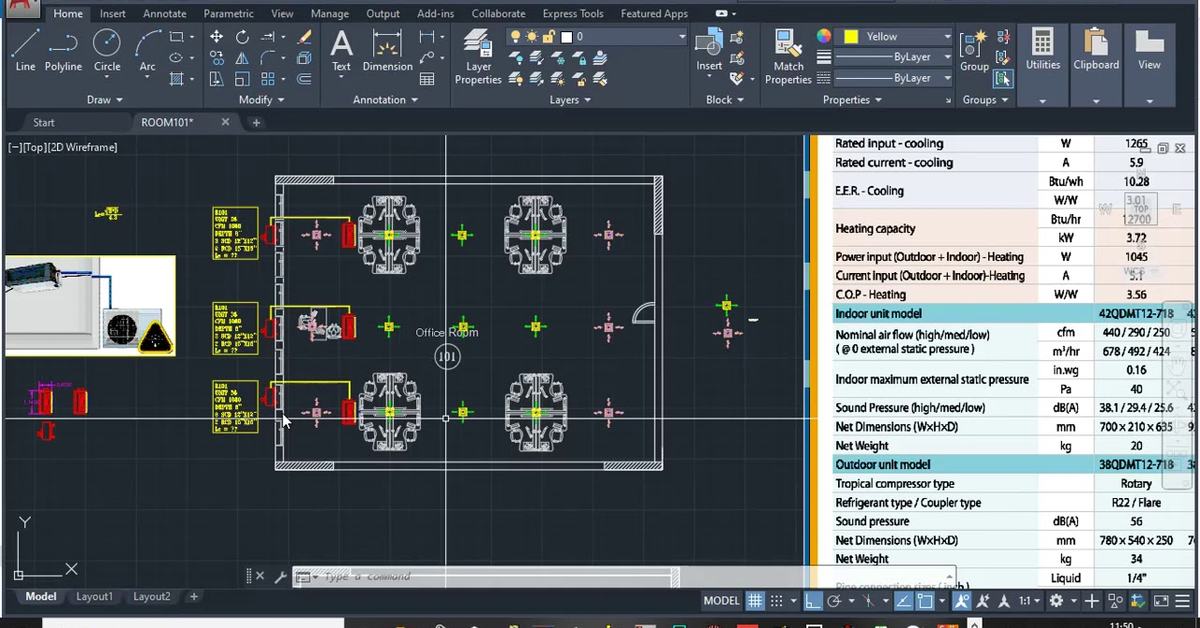
Task: Expand the Draw panel
Action: pyautogui.click(x=105, y=100)
